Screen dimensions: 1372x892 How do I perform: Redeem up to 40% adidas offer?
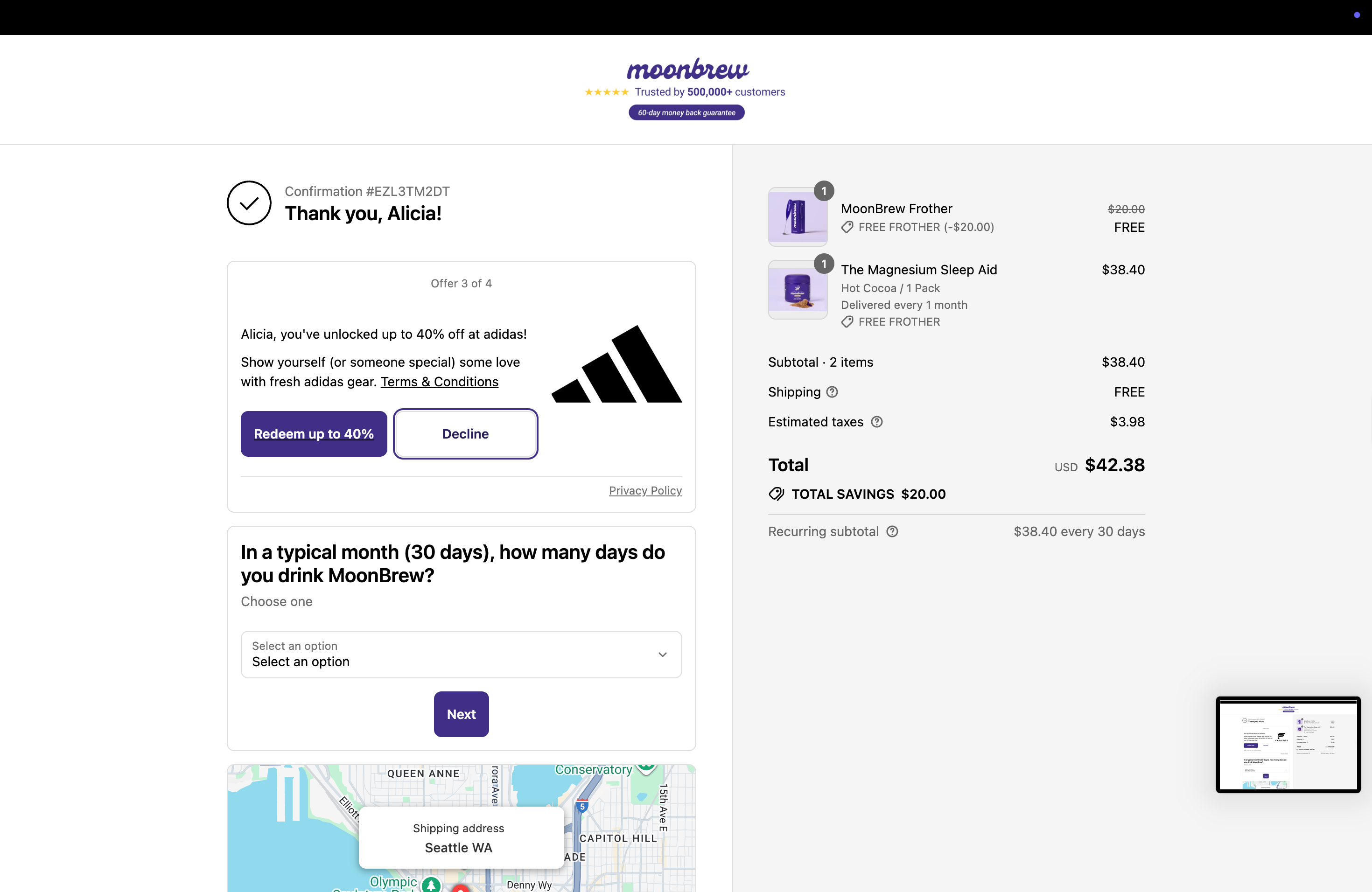click(x=314, y=434)
